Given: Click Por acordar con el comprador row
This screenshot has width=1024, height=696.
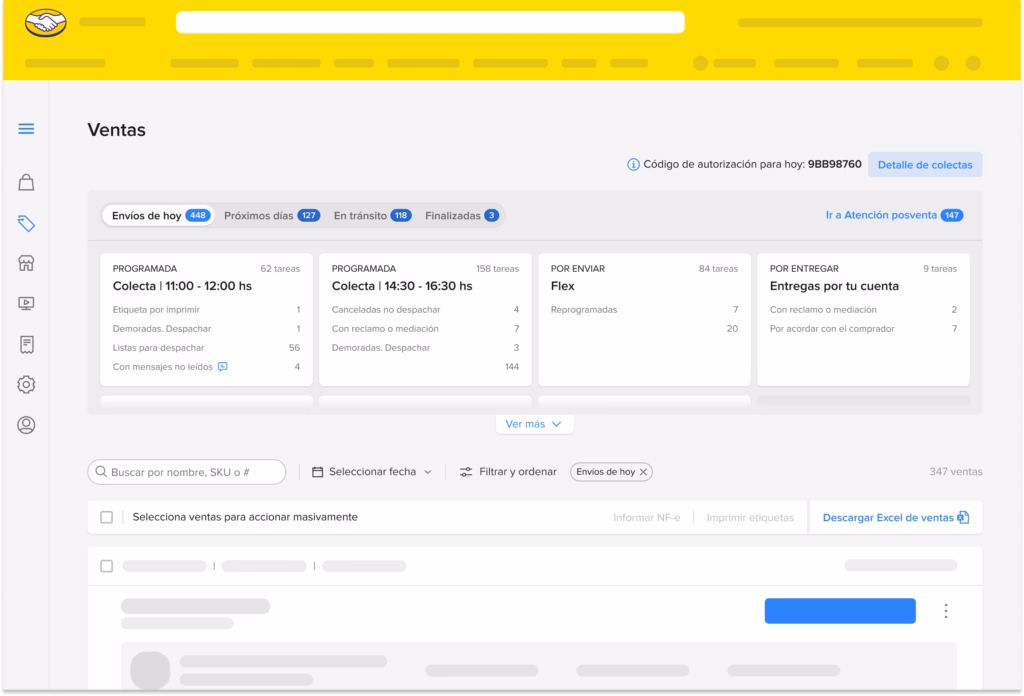Looking at the screenshot, I should click(x=863, y=329).
